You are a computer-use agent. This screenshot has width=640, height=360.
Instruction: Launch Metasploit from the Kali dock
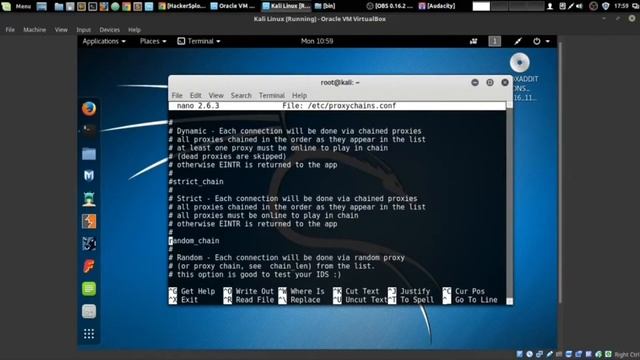pyautogui.click(x=89, y=176)
